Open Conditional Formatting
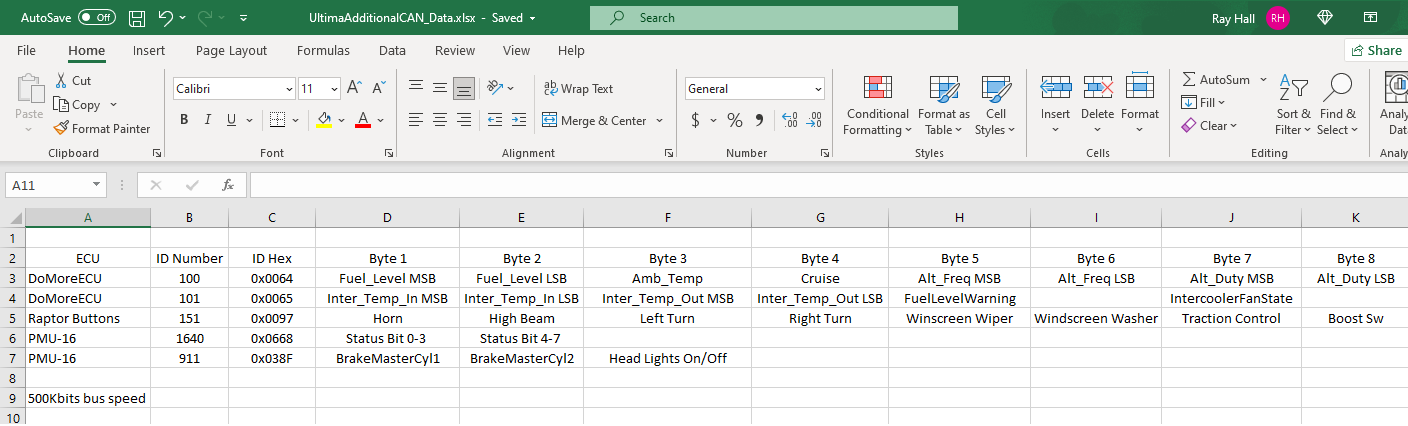 (x=877, y=105)
